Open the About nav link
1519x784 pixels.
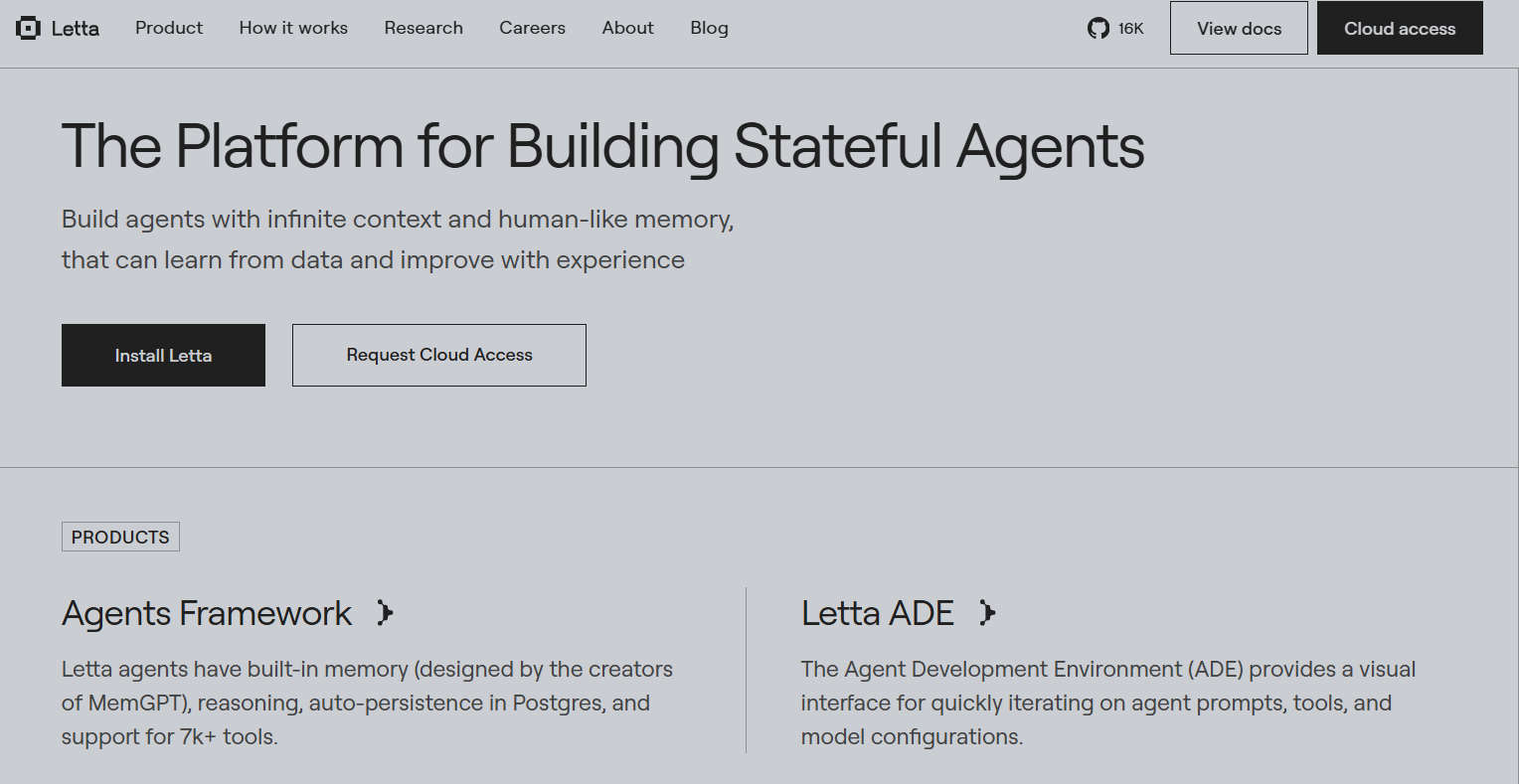click(628, 28)
